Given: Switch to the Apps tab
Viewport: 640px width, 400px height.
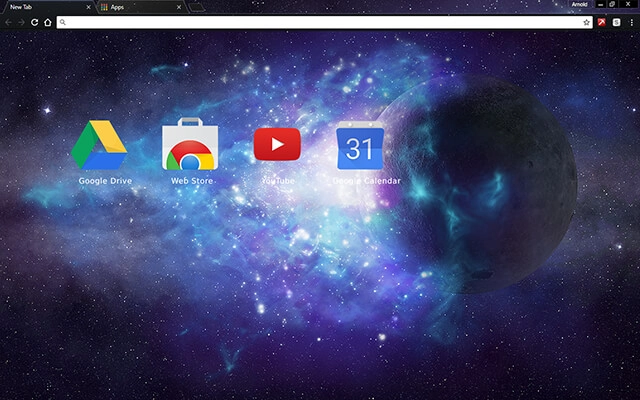Looking at the screenshot, I should (x=141, y=7).
